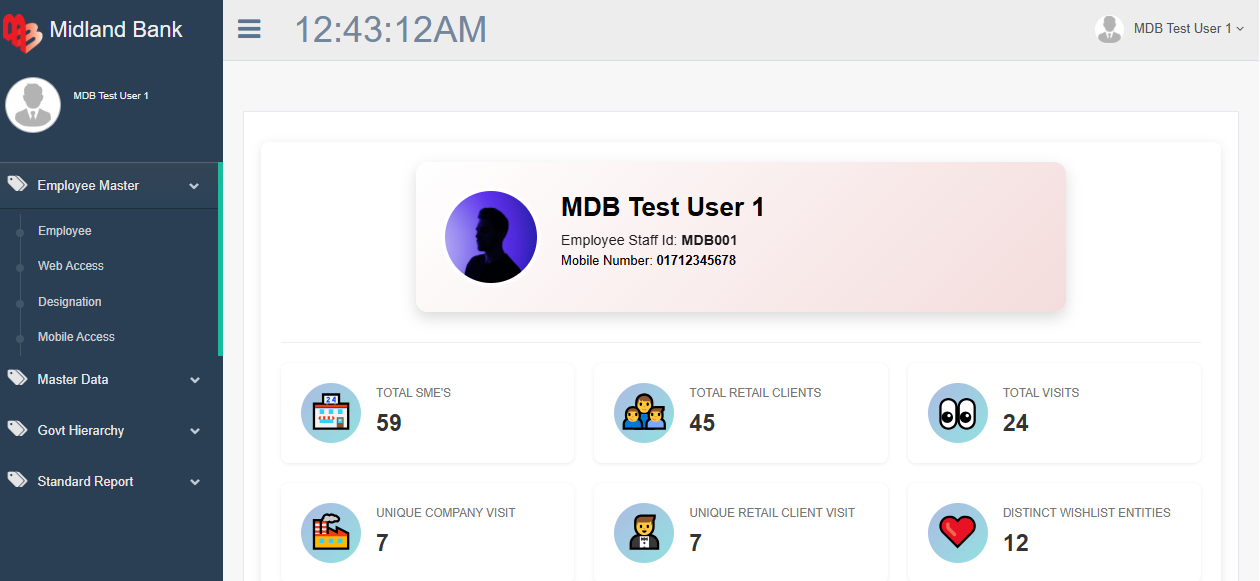Click the hamburger menu toggle icon

(x=249, y=29)
